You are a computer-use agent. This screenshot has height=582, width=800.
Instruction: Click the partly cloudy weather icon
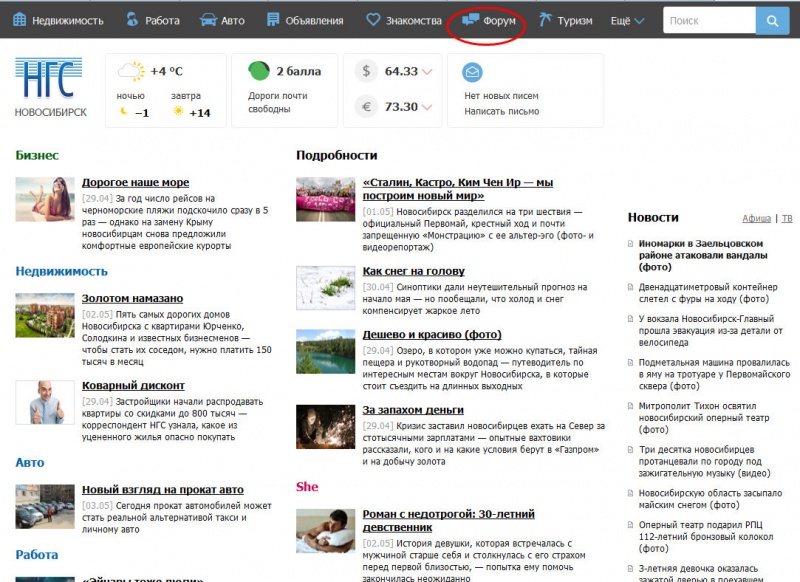point(131,71)
